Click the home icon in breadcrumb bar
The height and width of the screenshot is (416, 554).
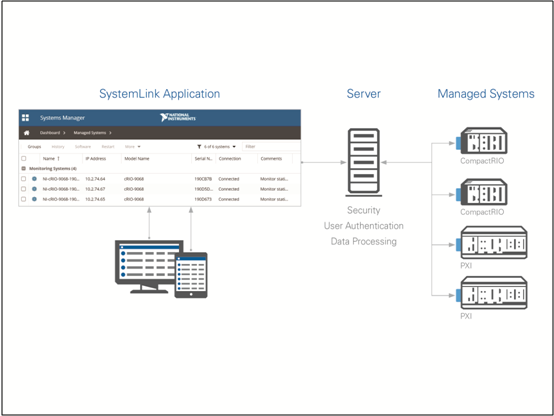pyautogui.click(x=26, y=133)
